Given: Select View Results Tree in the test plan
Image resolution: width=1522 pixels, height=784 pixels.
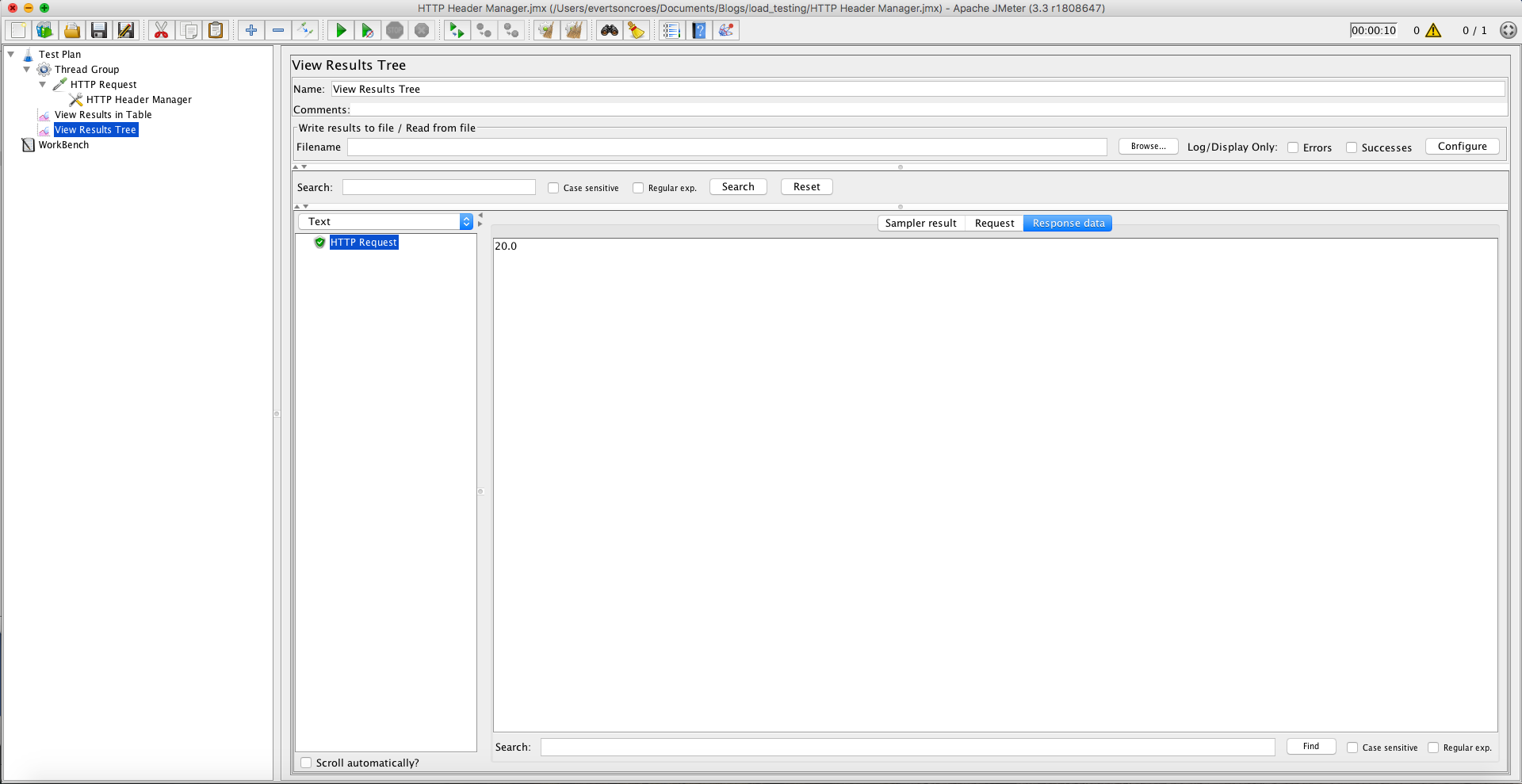Looking at the screenshot, I should pyautogui.click(x=96, y=130).
